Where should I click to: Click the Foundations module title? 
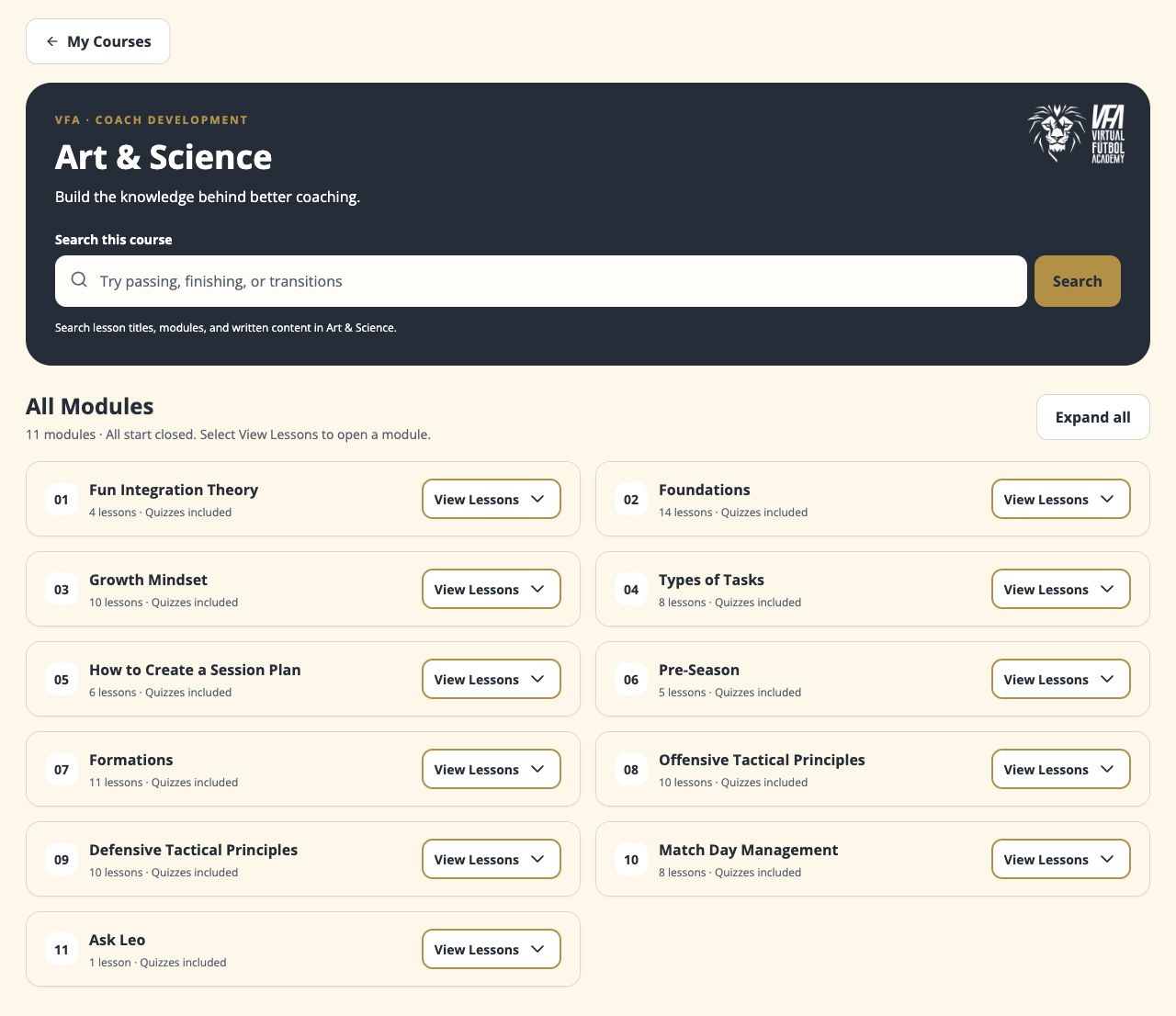pos(705,490)
